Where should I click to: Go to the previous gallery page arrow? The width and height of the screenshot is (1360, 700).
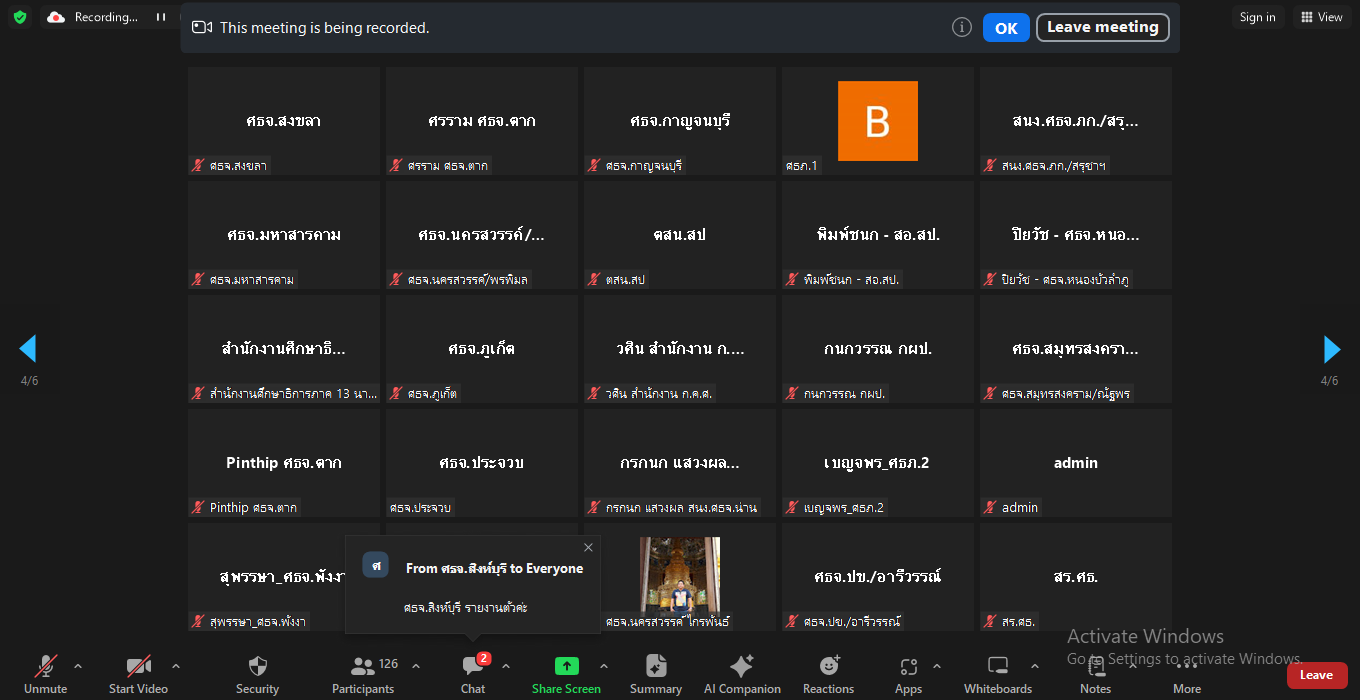pyautogui.click(x=28, y=349)
